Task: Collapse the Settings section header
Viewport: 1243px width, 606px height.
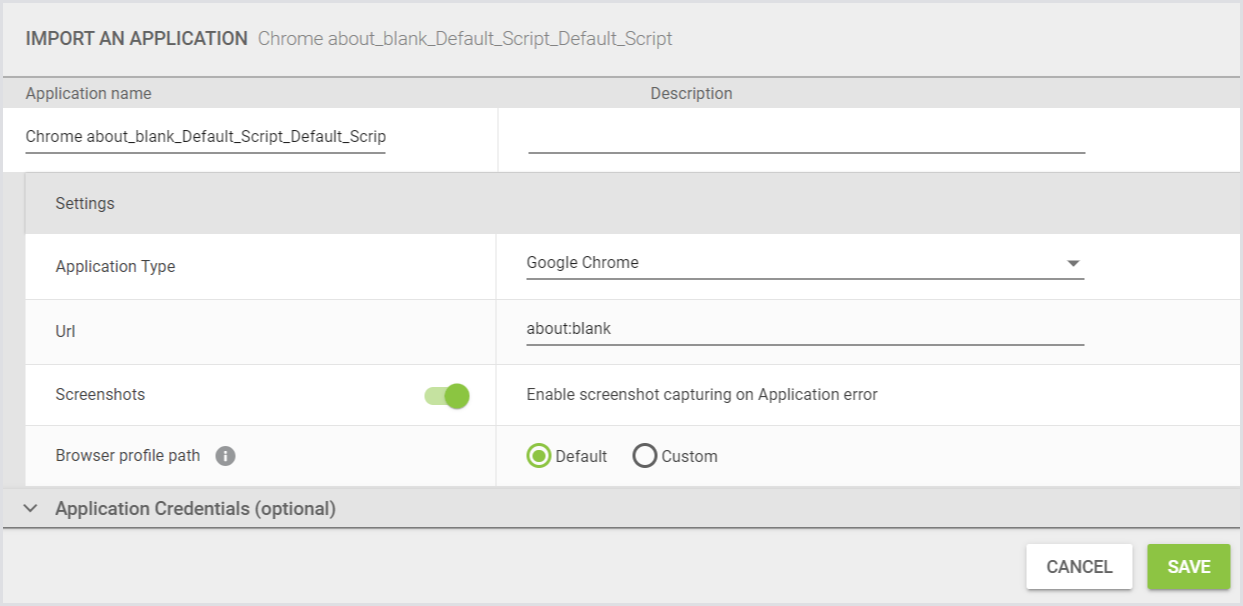Action: (x=85, y=203)
